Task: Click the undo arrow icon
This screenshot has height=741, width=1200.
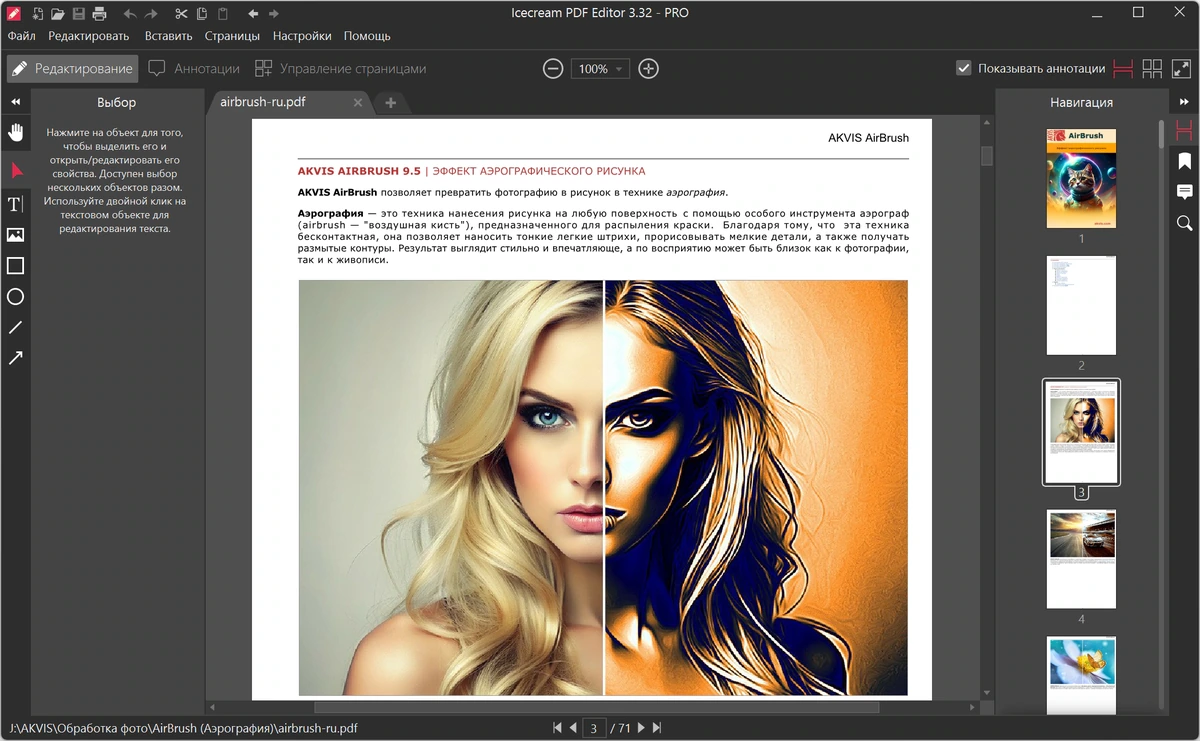Action: click(x=130, y=14)
